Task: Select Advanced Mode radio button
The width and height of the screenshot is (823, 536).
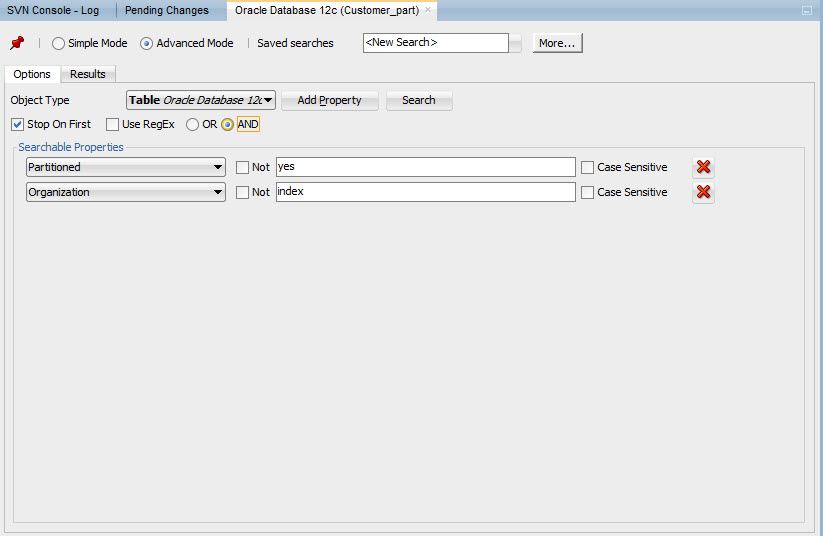Action: click(146, 44)
